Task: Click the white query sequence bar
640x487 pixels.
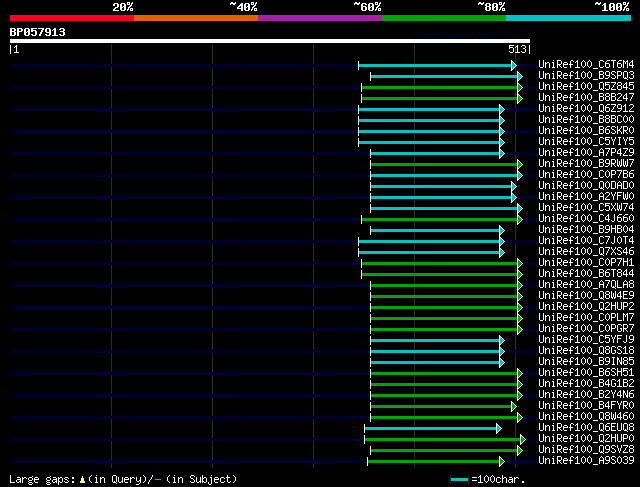Action: pyautogui.click(x=269, y=41)
